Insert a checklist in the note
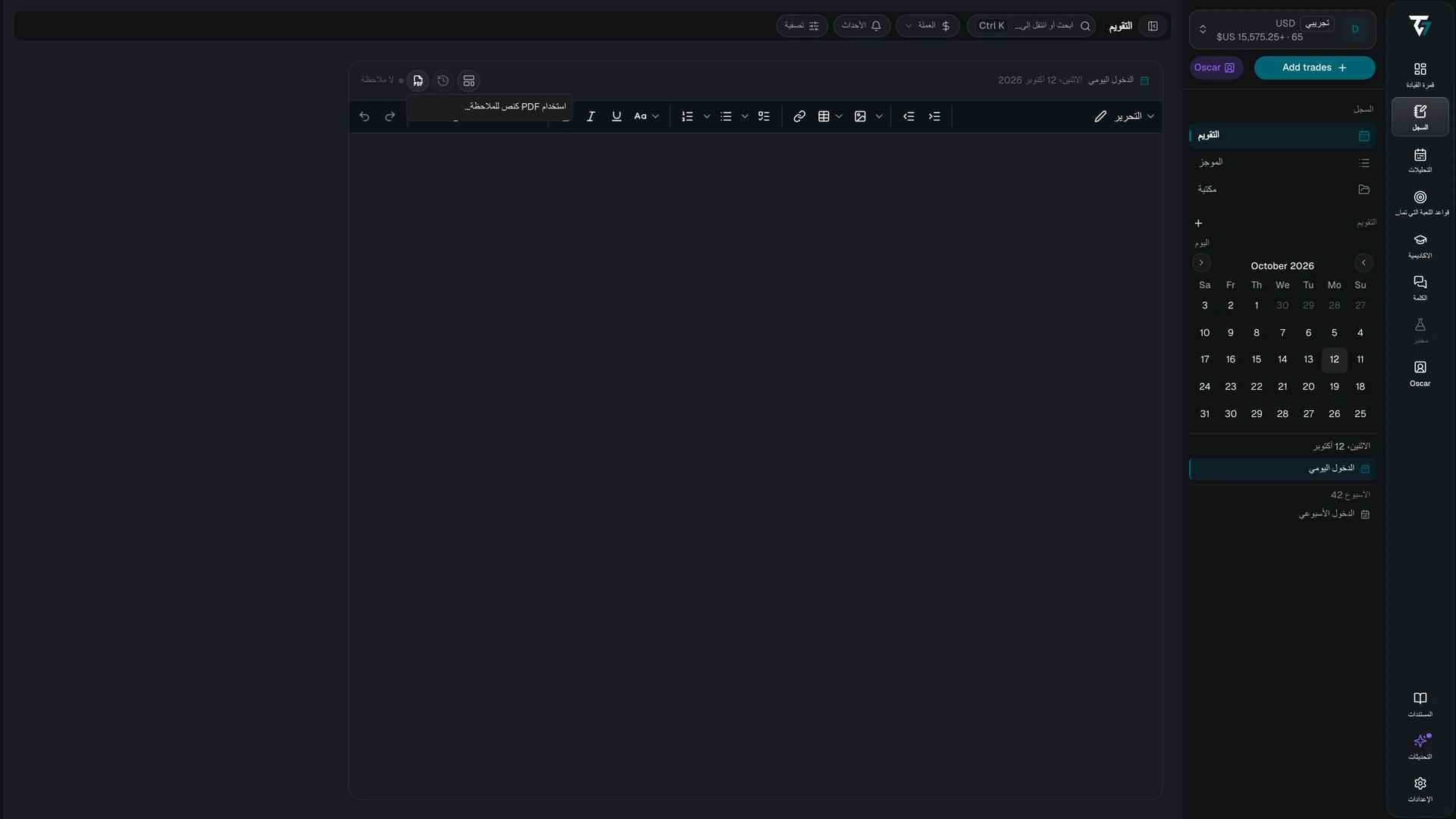 click(764, 117)
